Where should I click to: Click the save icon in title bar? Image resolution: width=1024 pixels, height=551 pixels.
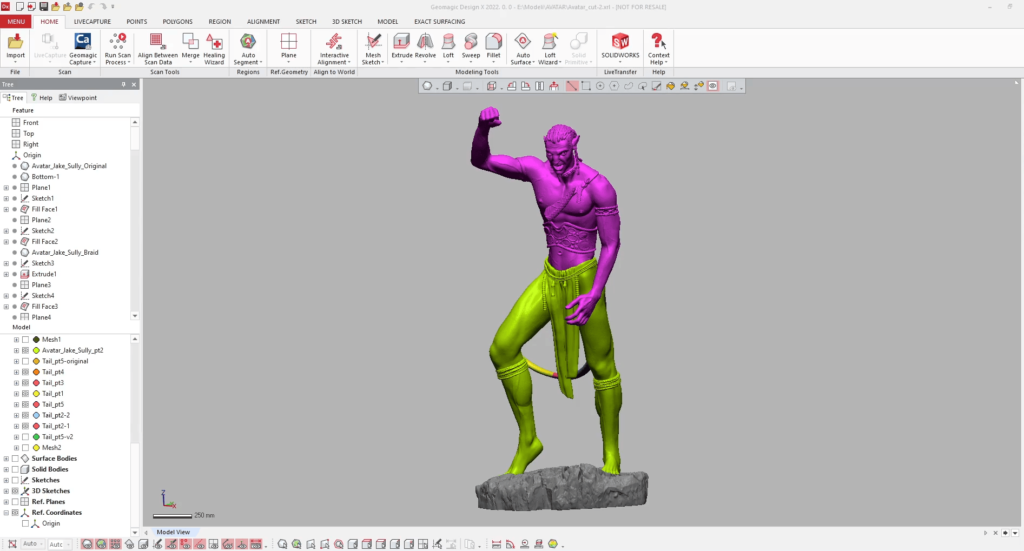[44, 7]
